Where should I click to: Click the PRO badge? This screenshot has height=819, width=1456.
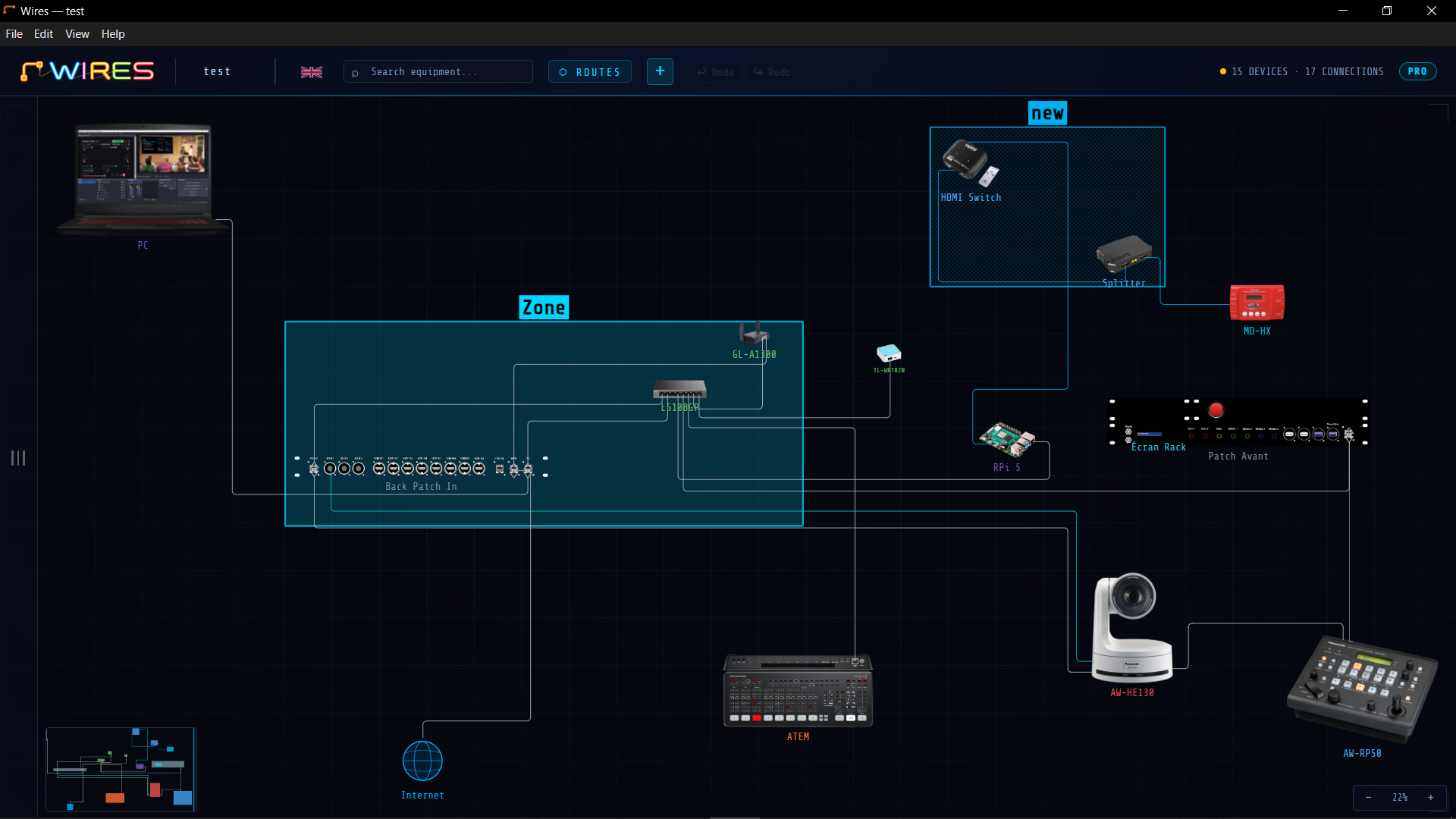click(1417, 71)
